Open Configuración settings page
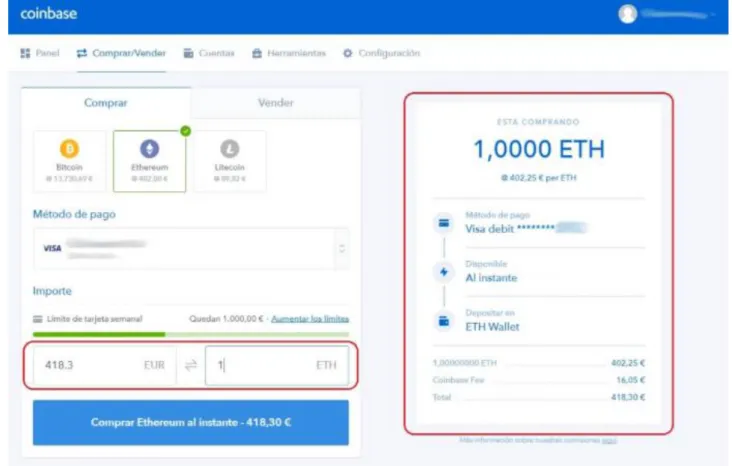Image resolution: width=732 pixels, height=466 pixels. click(382, 53)
